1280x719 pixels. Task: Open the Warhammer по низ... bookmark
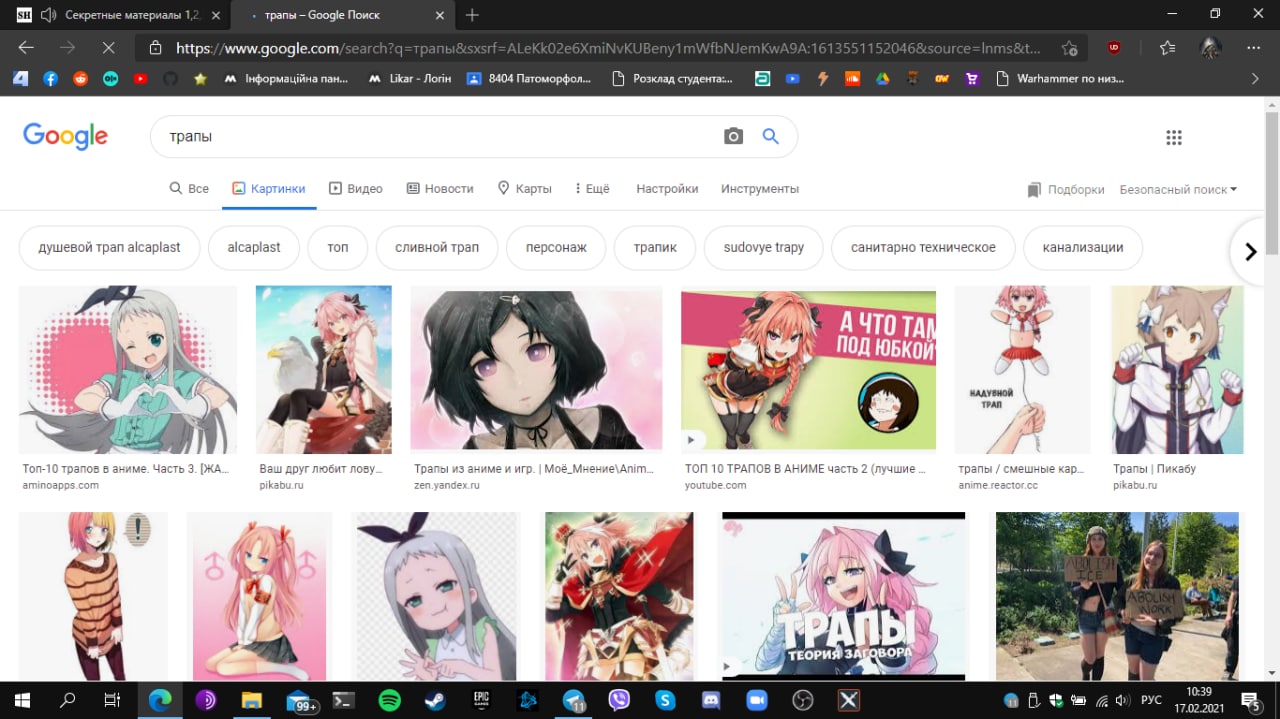[x=1060, y=78]
